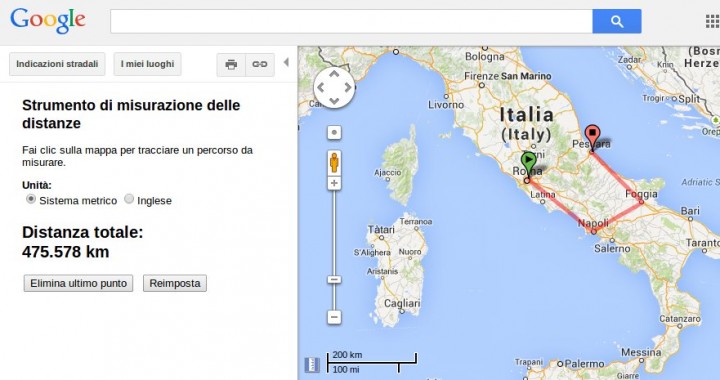Click the Google search input field
Screen dimensions: 720x380
click(x=351, y=21)
